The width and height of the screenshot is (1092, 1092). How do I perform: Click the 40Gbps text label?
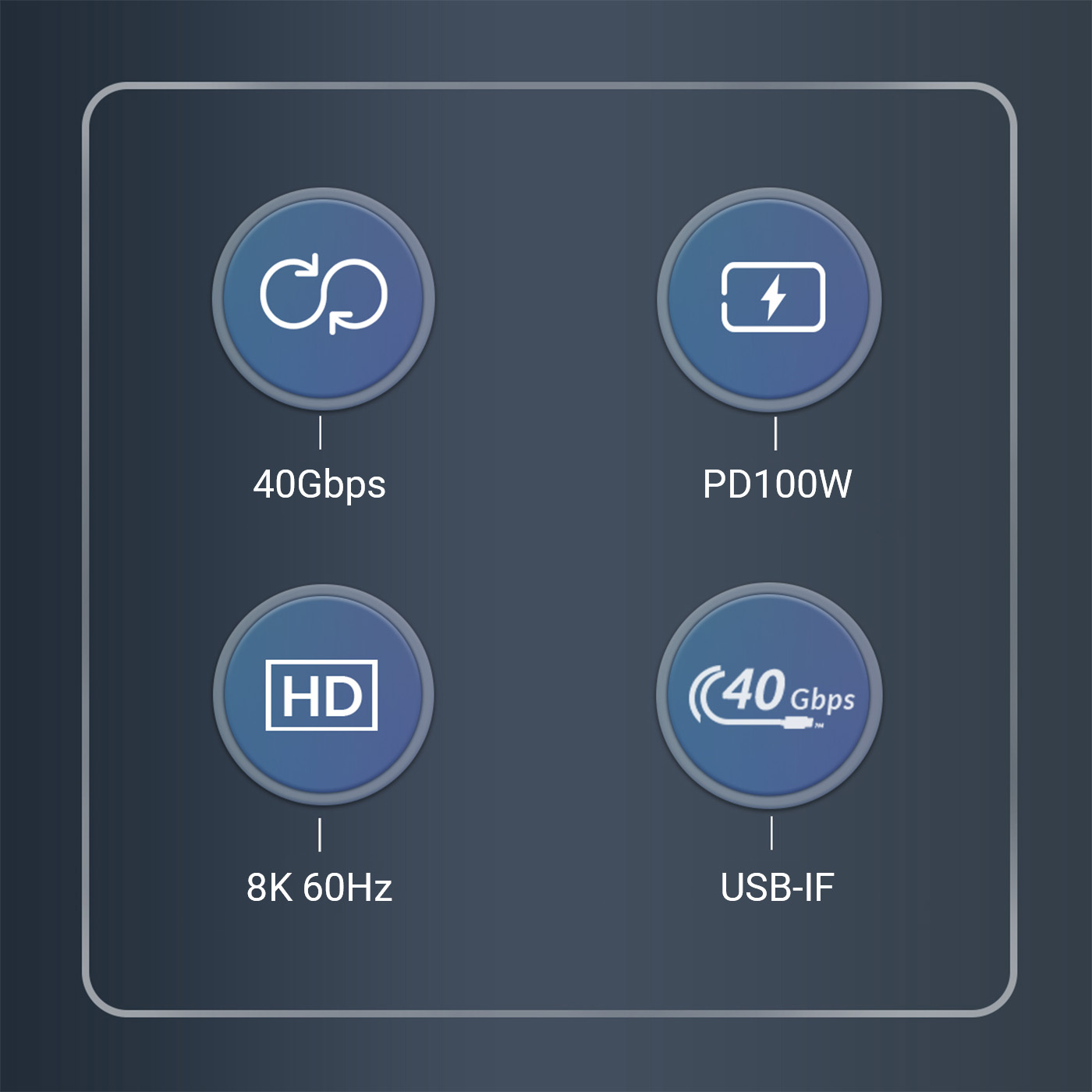click(320, 484)
